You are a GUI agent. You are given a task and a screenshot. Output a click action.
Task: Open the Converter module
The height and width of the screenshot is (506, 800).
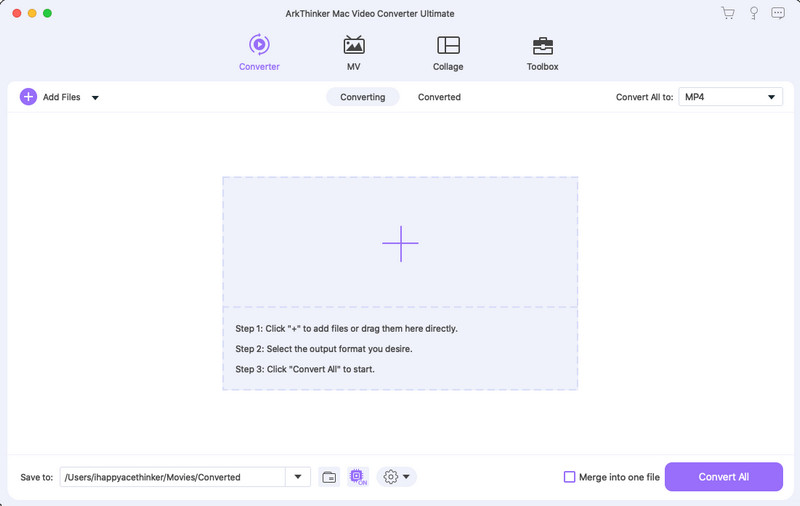(x=259, y=52)
